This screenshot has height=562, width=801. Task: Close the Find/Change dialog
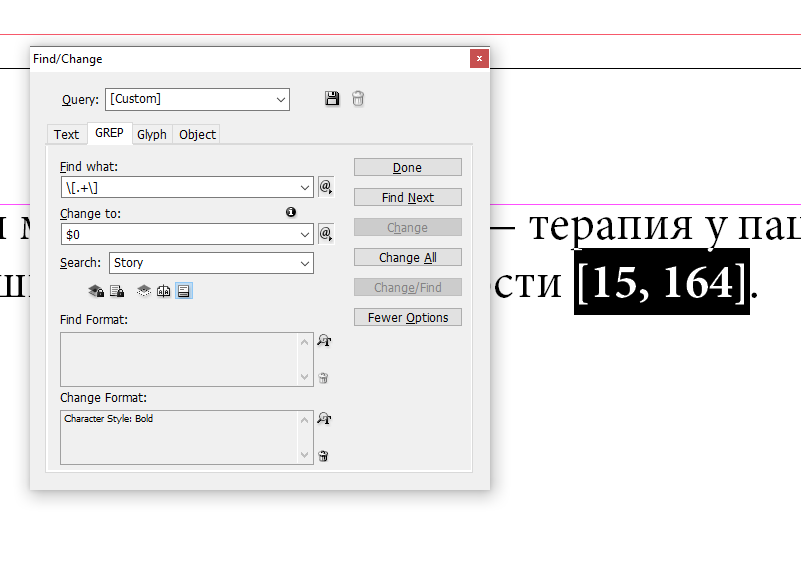tap(479, 58)
